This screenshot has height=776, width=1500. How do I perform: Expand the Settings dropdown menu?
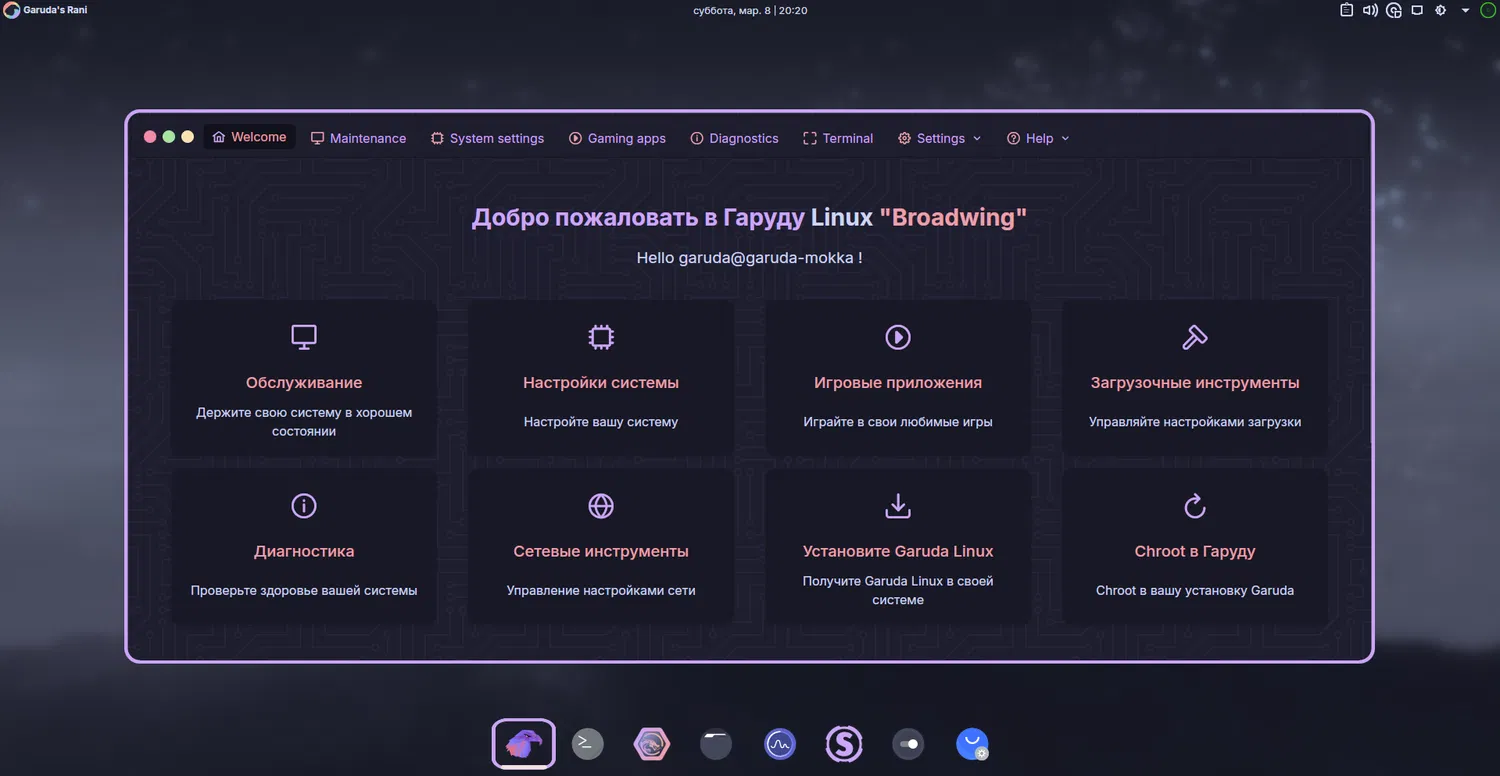940,138
